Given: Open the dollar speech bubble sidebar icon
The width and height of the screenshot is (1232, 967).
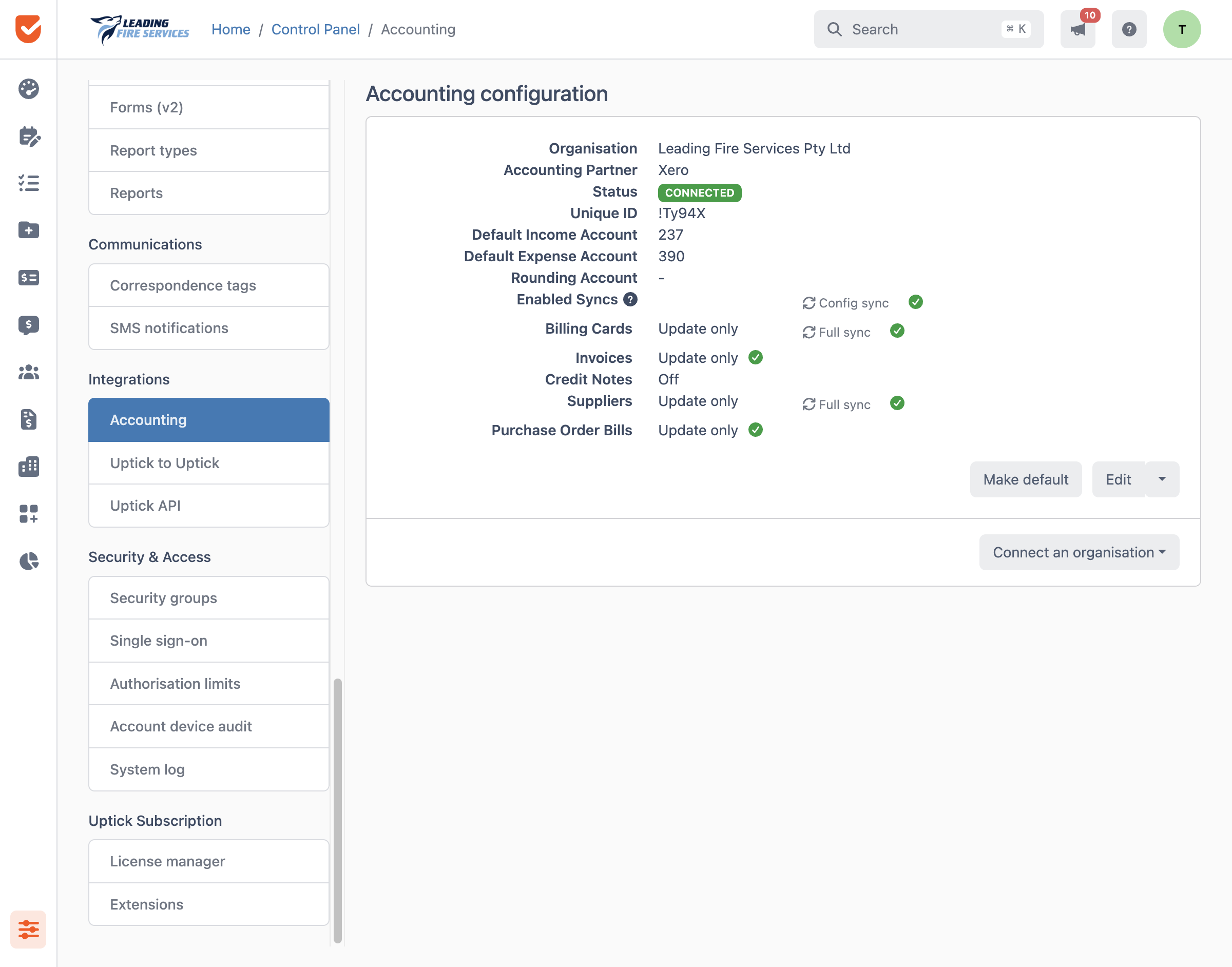Looking at the screenshot, I should 28,325.
